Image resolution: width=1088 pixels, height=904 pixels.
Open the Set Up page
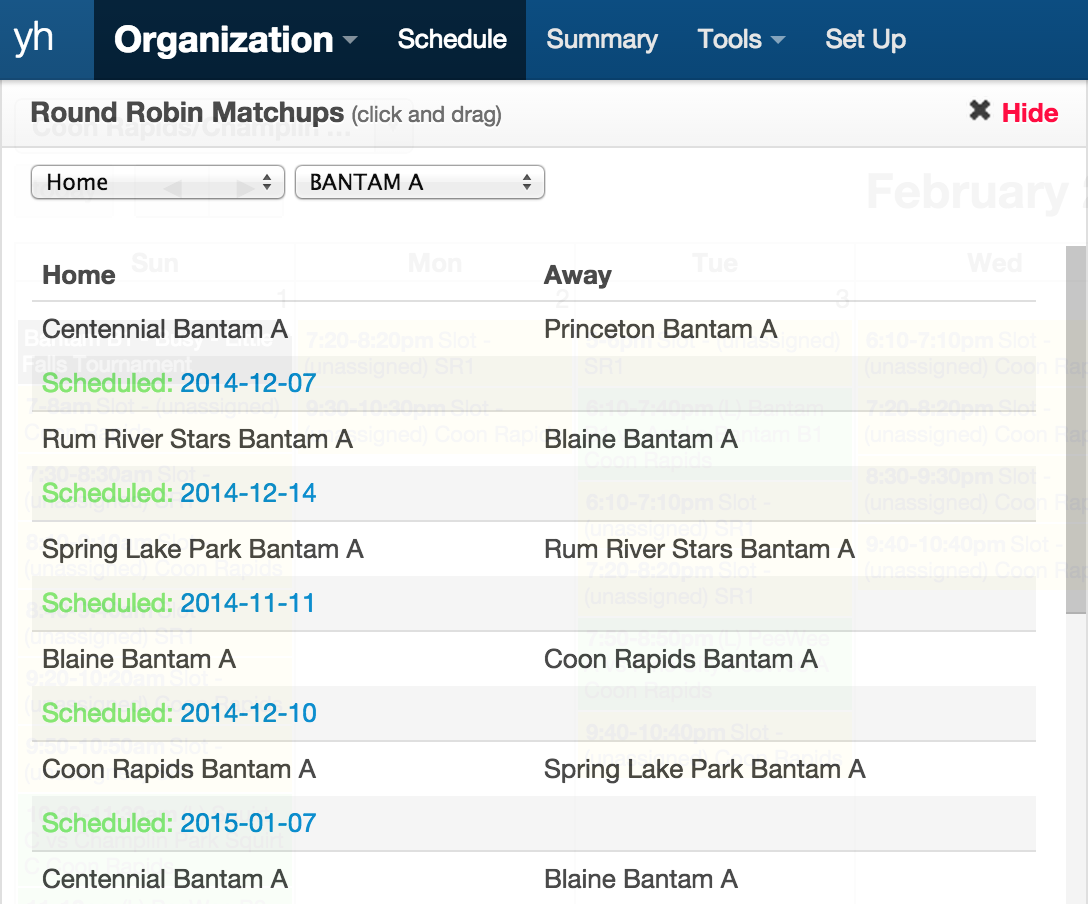[x=865, y=40]
